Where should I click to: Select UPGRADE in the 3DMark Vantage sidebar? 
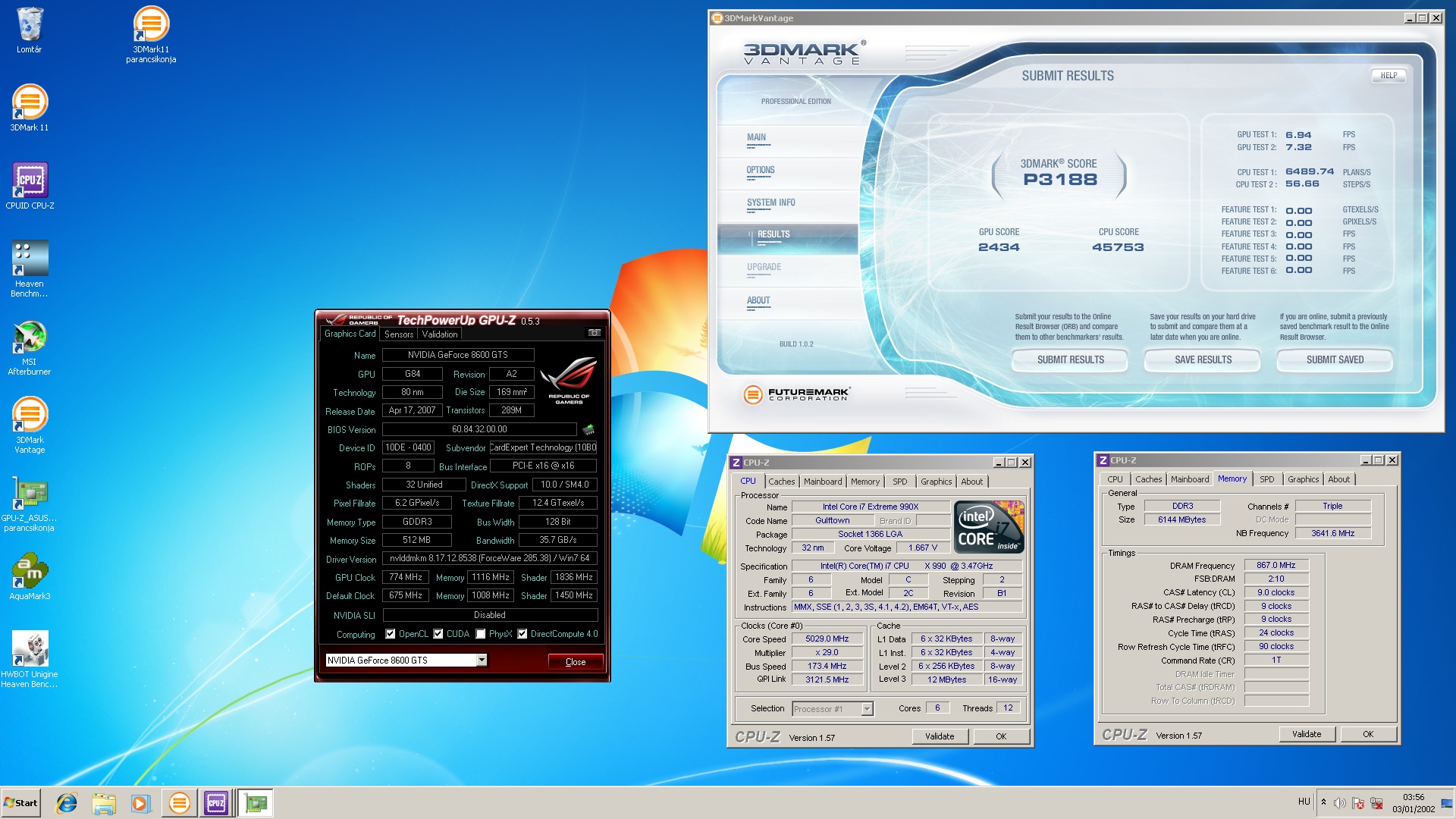click(764, 268)
